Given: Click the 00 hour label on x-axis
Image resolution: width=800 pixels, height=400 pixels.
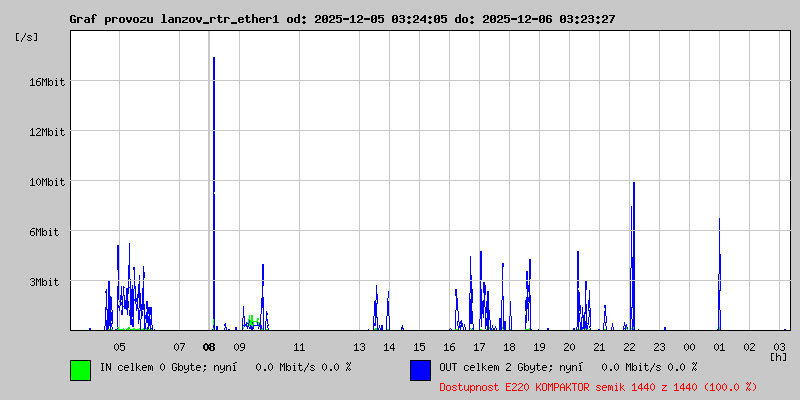Looking at the screenshot, I should point(689,347).
